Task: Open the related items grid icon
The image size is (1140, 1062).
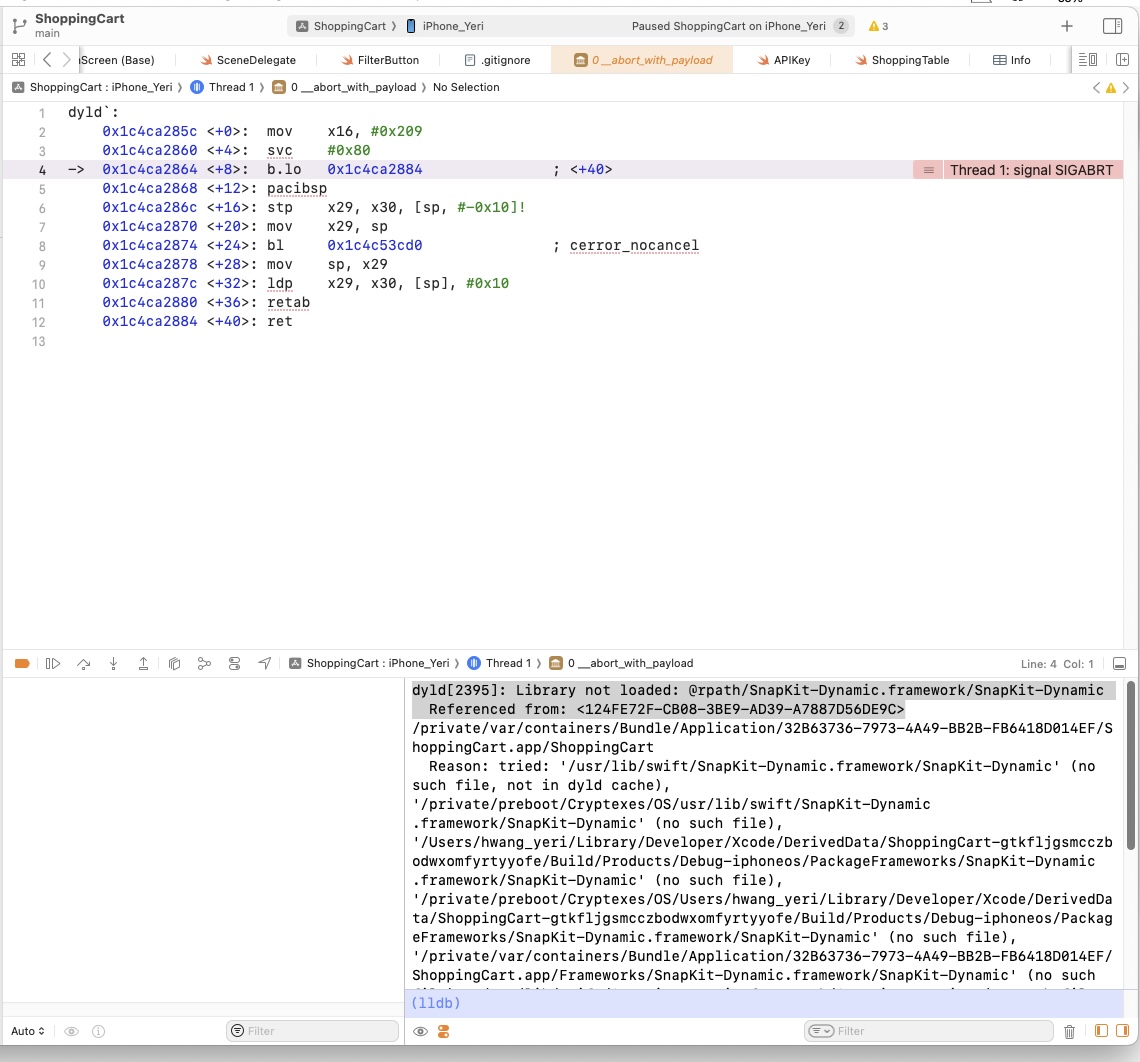Action: [x=19, y=60]
